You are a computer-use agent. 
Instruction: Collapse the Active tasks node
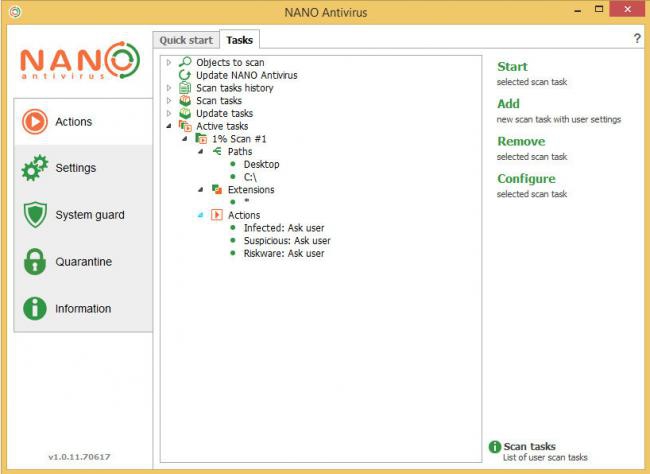click(169, 126)
